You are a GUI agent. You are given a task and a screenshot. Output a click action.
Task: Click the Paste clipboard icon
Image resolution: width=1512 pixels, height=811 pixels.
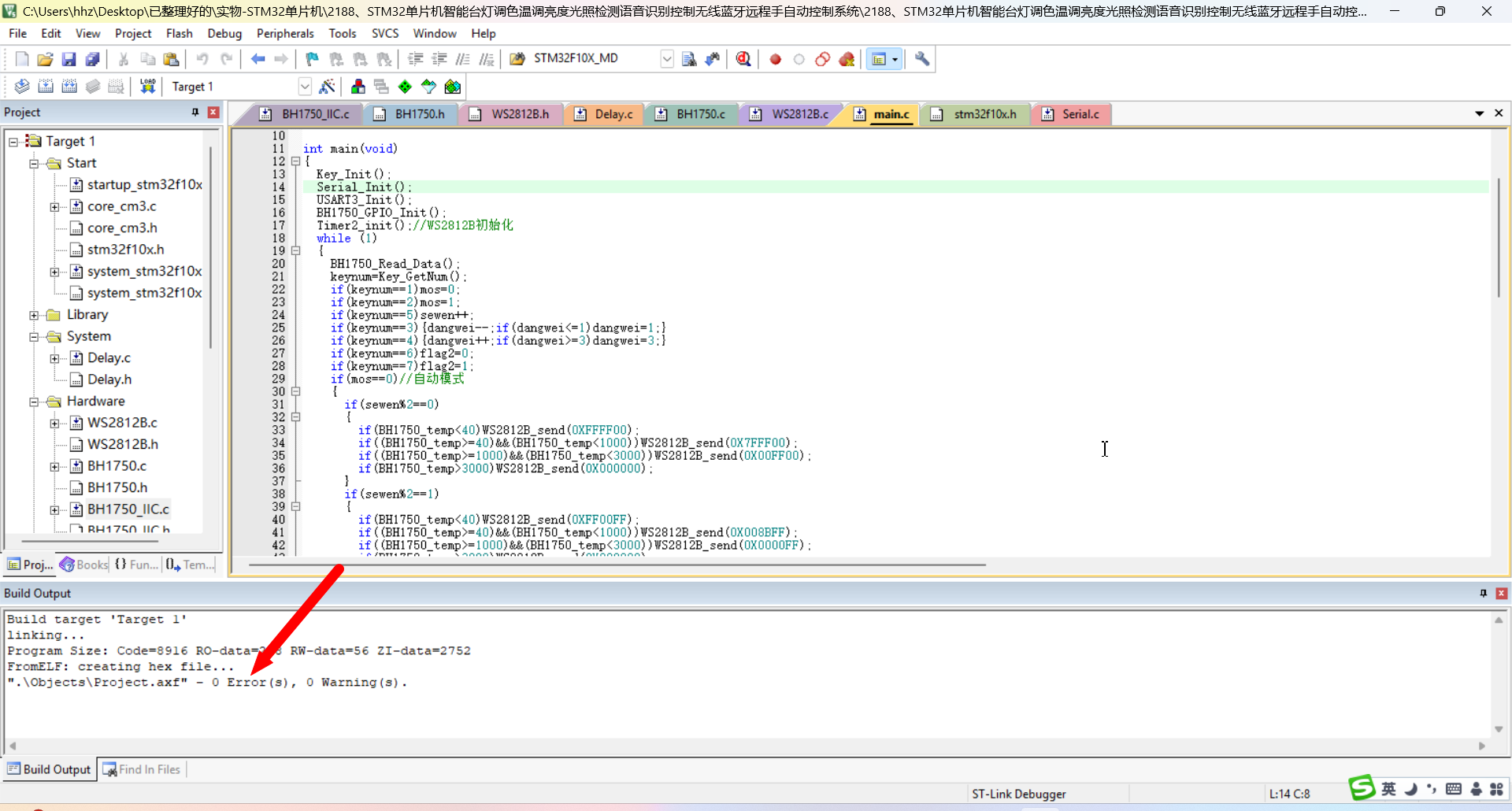pos(171,59)
